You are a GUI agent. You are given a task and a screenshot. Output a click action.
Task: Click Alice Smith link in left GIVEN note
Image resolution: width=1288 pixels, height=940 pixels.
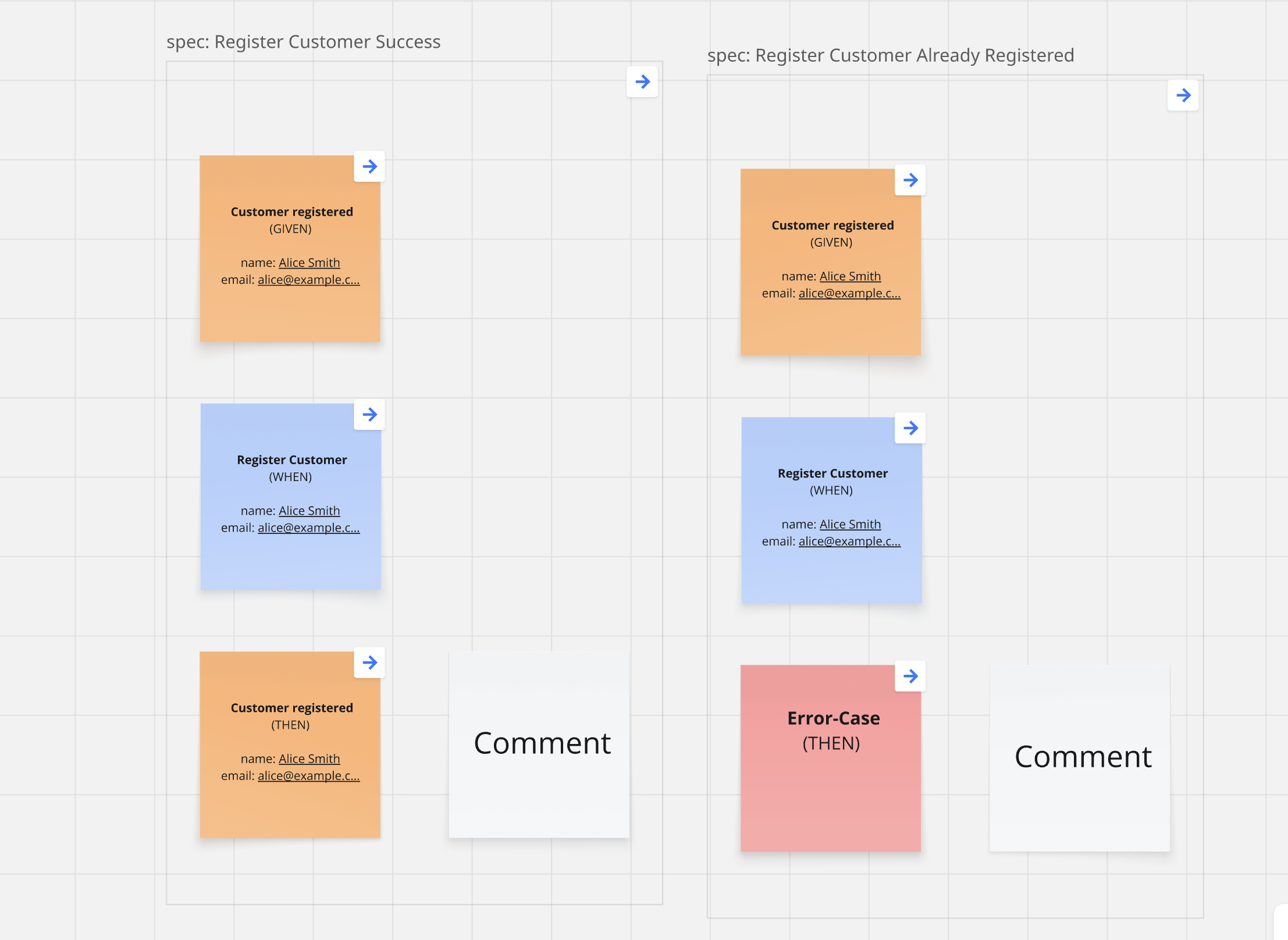click(309, 263)
